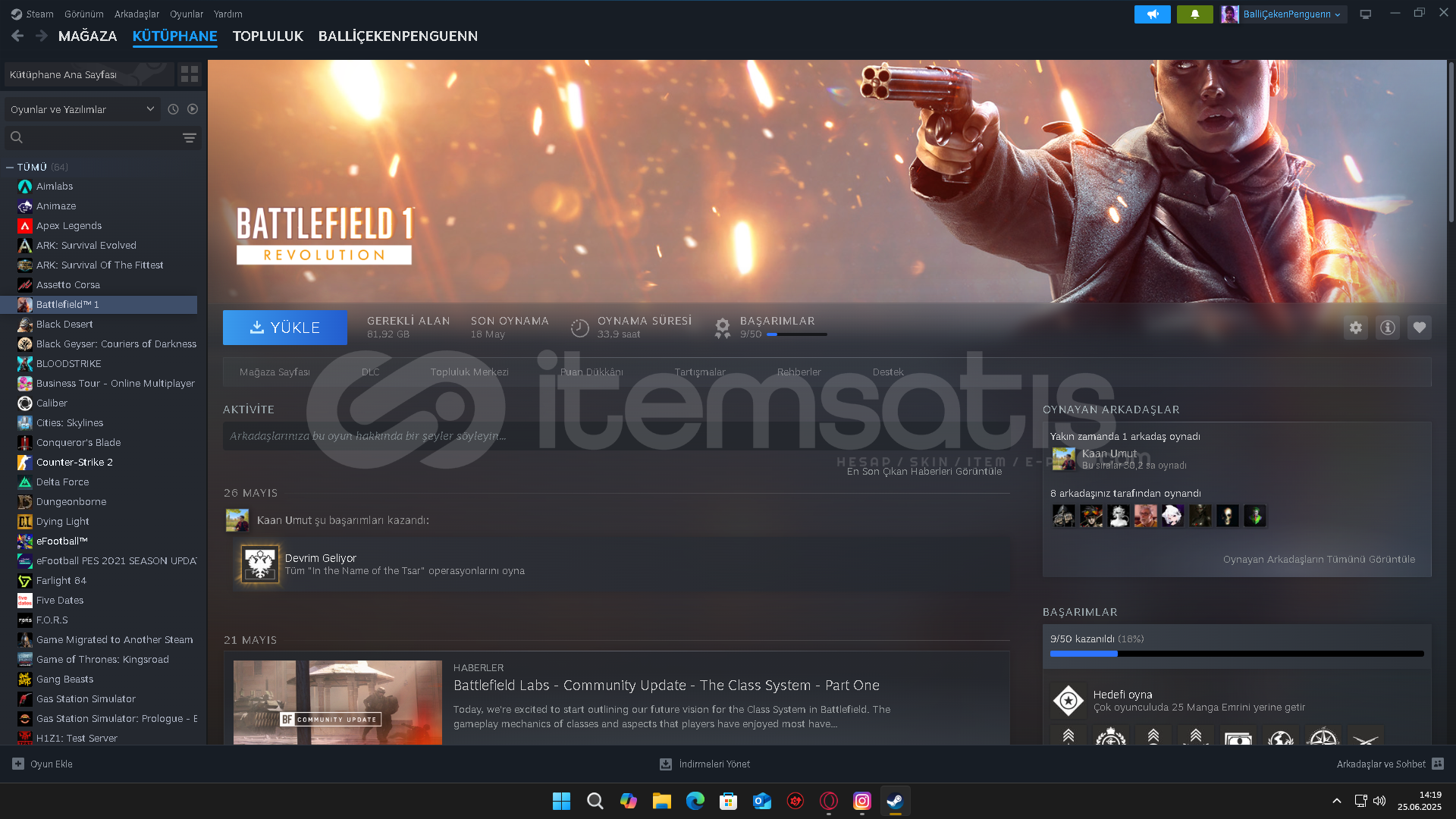Click İndirmeleri Yönet
This screenshot has height=819, width=1456.
(x=714, y=764)
